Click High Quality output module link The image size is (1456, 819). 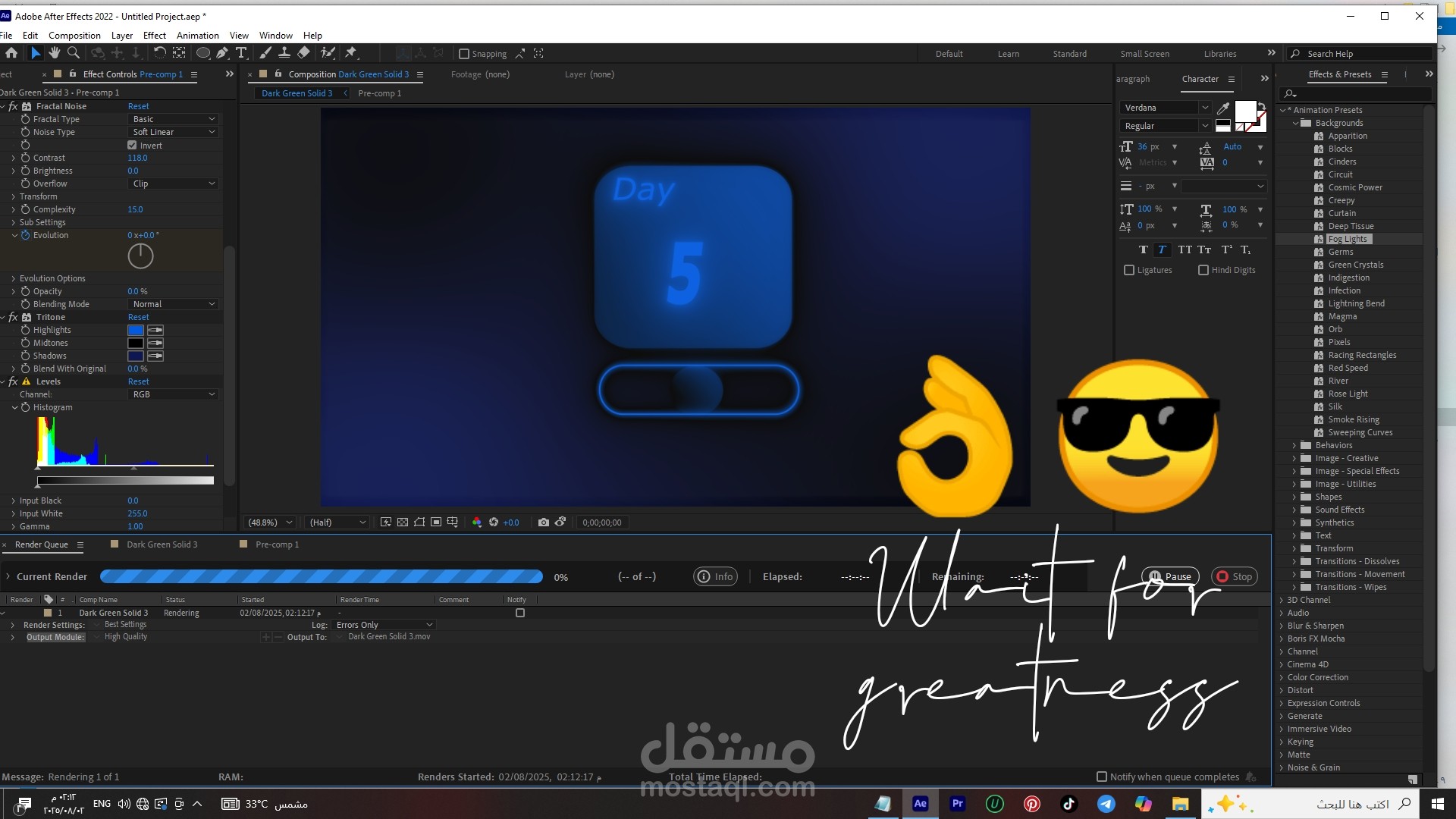click(x=126, y=637)
